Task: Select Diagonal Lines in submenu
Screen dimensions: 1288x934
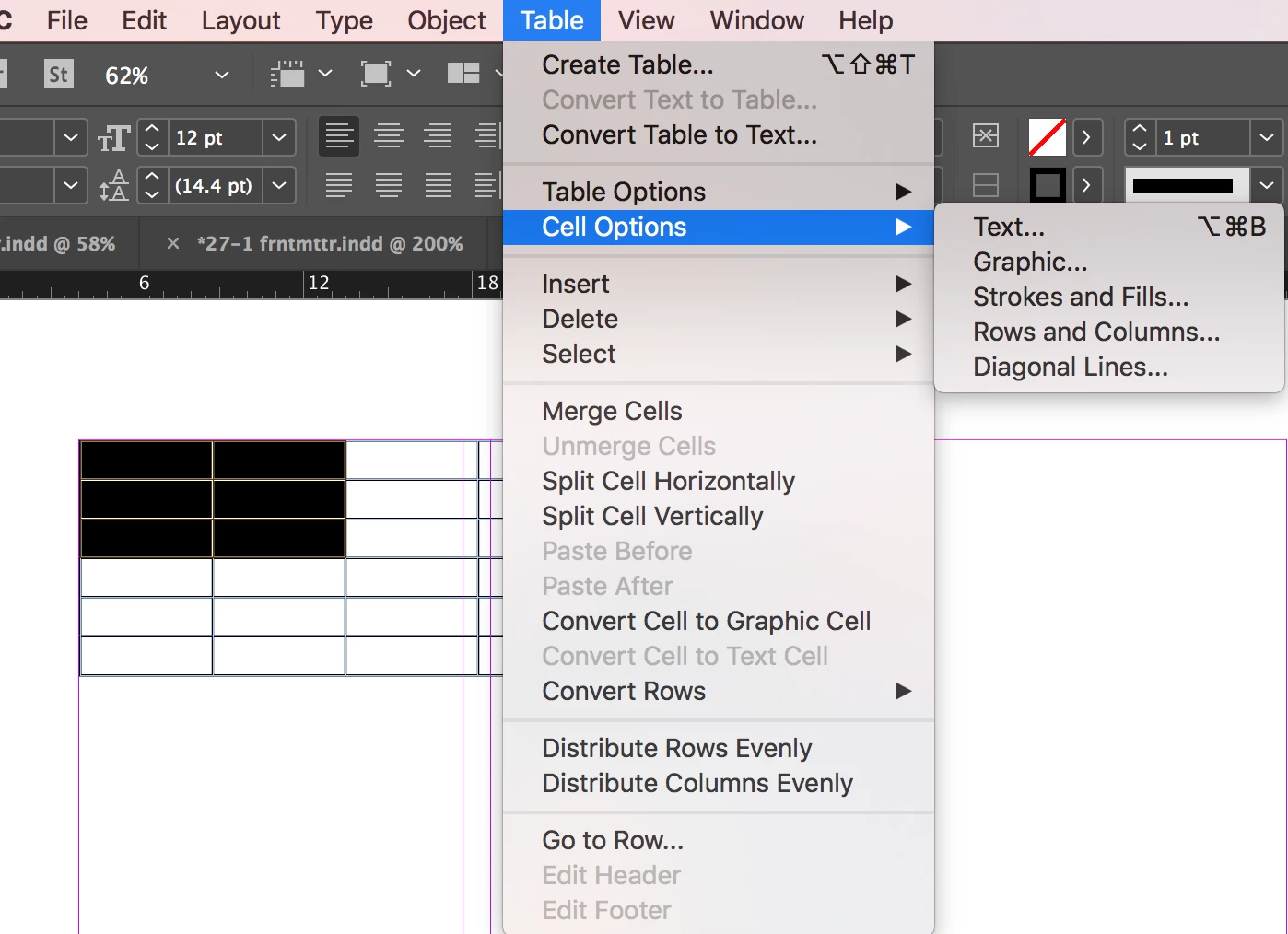Action: (1109, 367)
